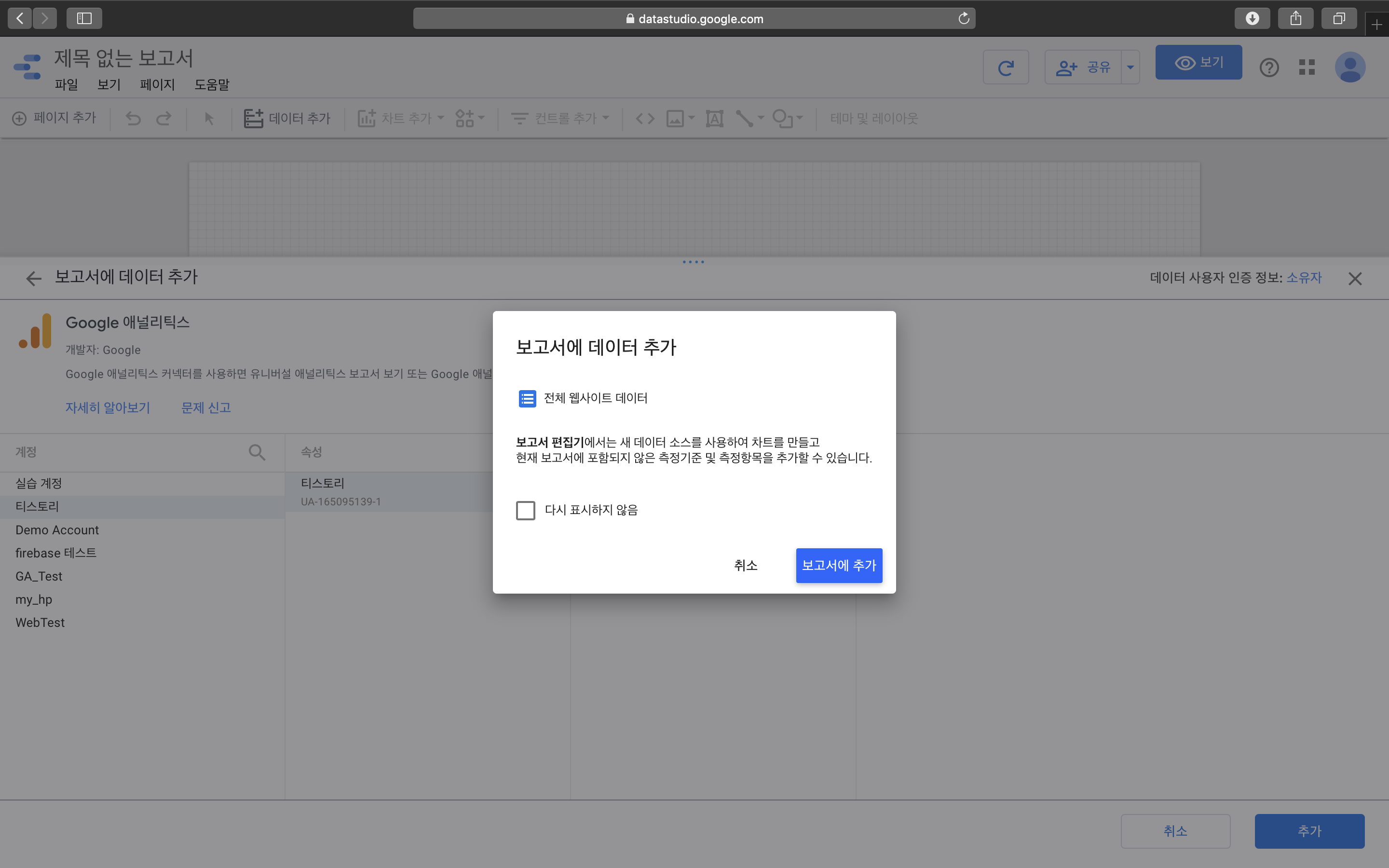
Task: Select the GA_Test account
Action: pos(142,576)
